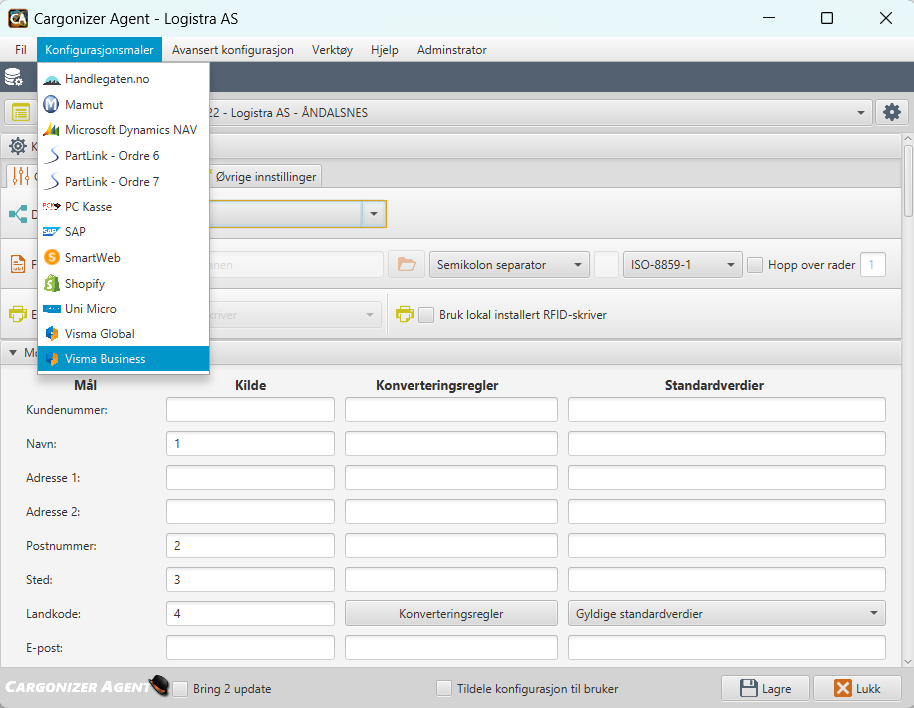The height and width of the screenshot is (708, 914).
Task: Select the sliders icon in the left sidebar
Action: coord(19,174)
